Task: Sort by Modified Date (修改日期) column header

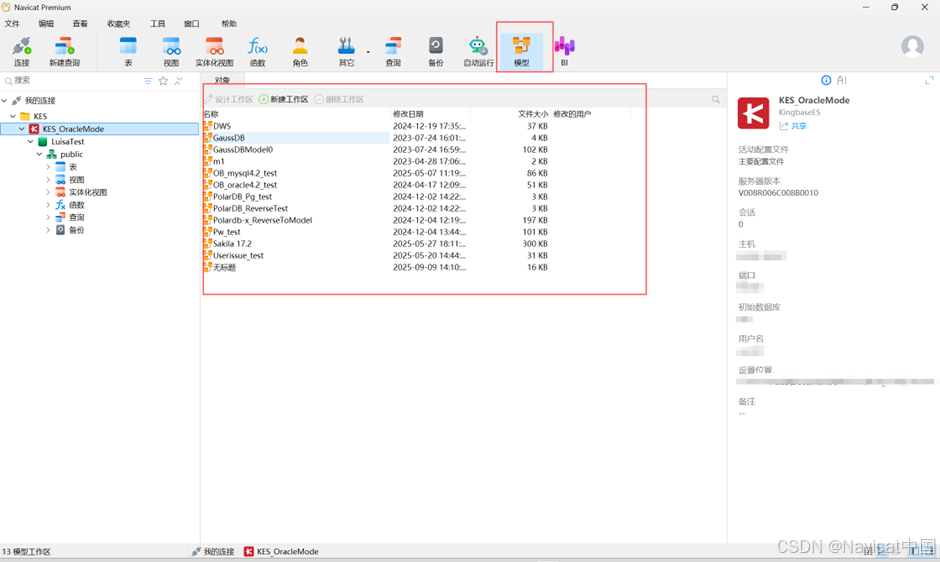Action: tap(430, 114)
